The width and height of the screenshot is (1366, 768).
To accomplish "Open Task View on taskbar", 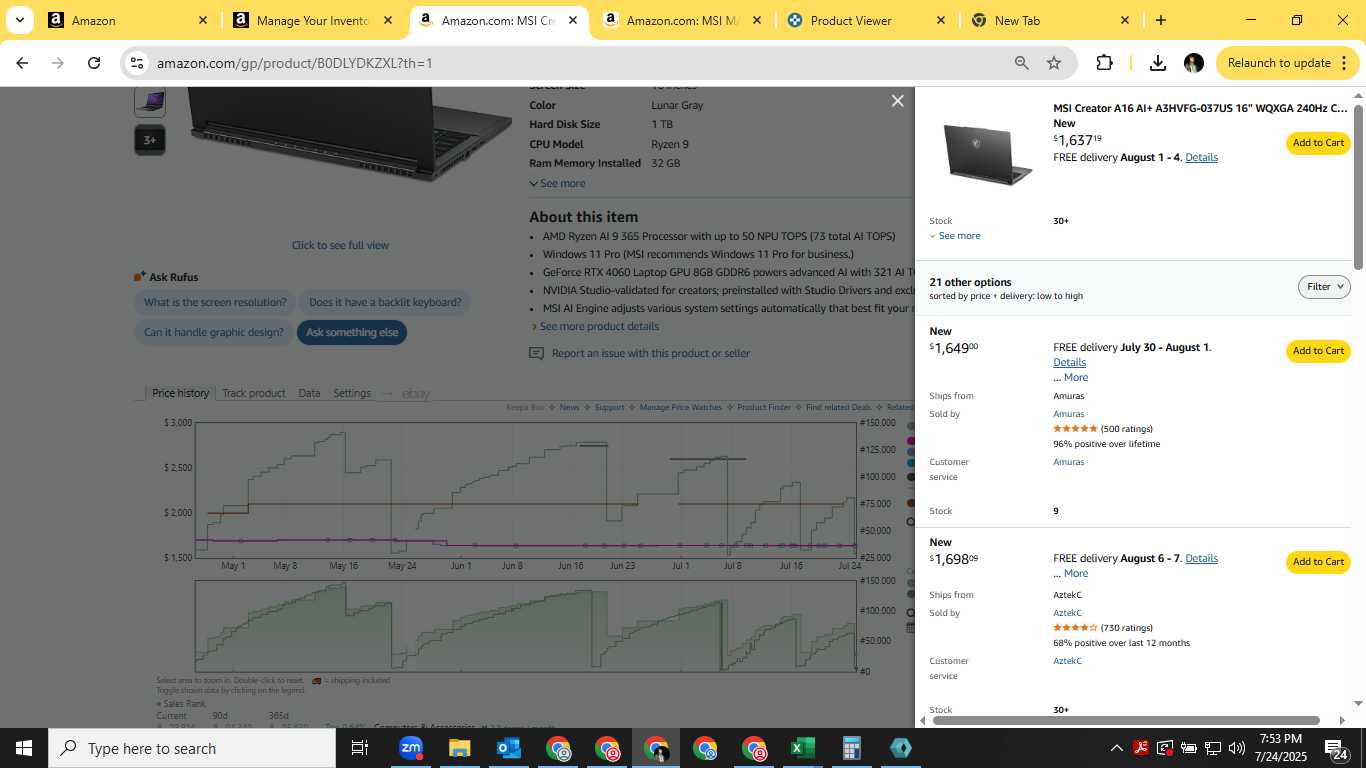I will point(360,748).
